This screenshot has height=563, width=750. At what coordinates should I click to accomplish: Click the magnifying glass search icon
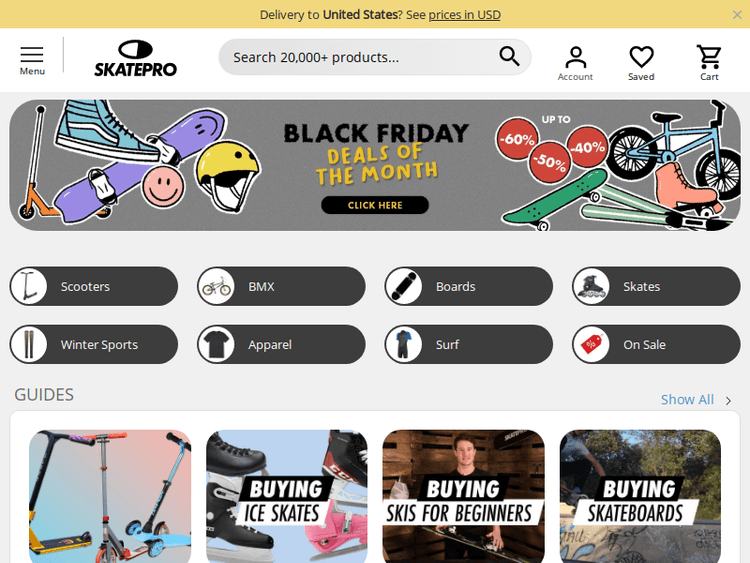(x=509, y=56)
